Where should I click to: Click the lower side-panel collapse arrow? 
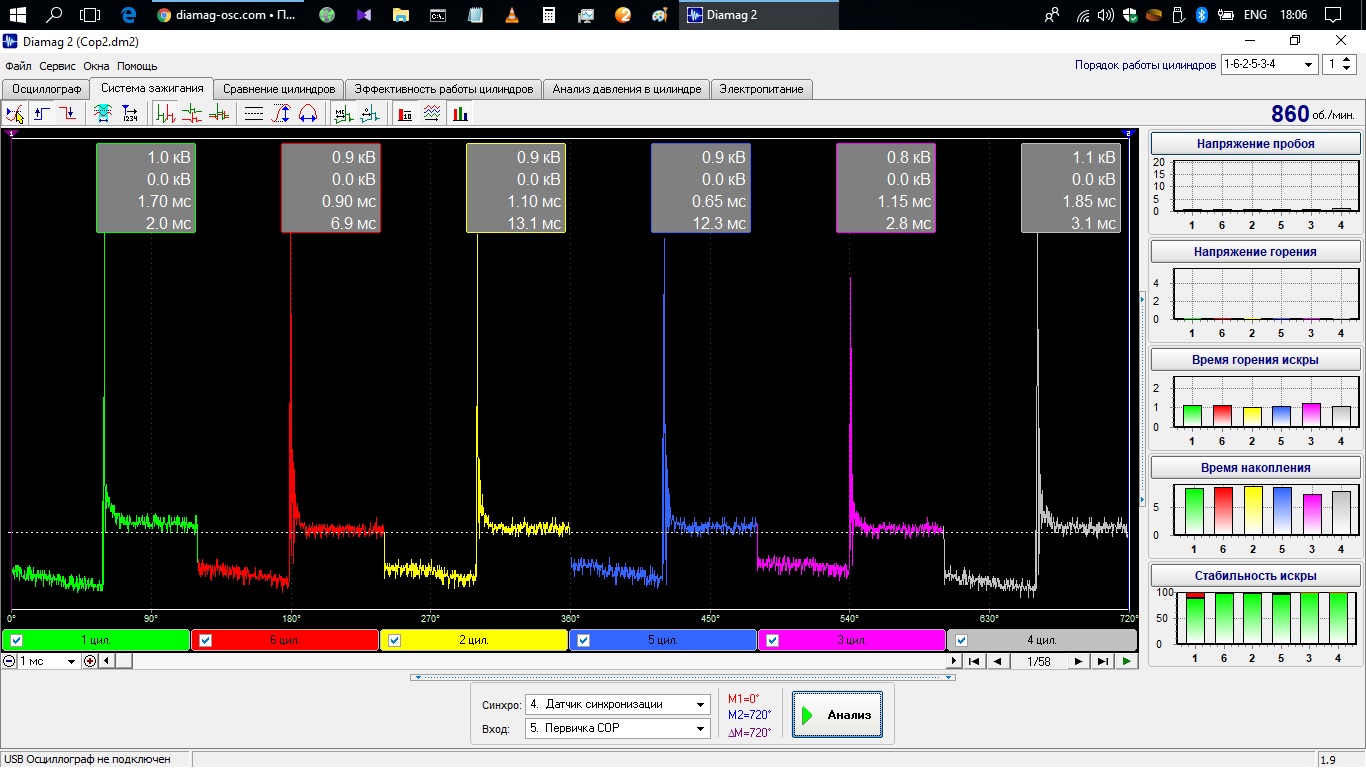pos(1143,499)
